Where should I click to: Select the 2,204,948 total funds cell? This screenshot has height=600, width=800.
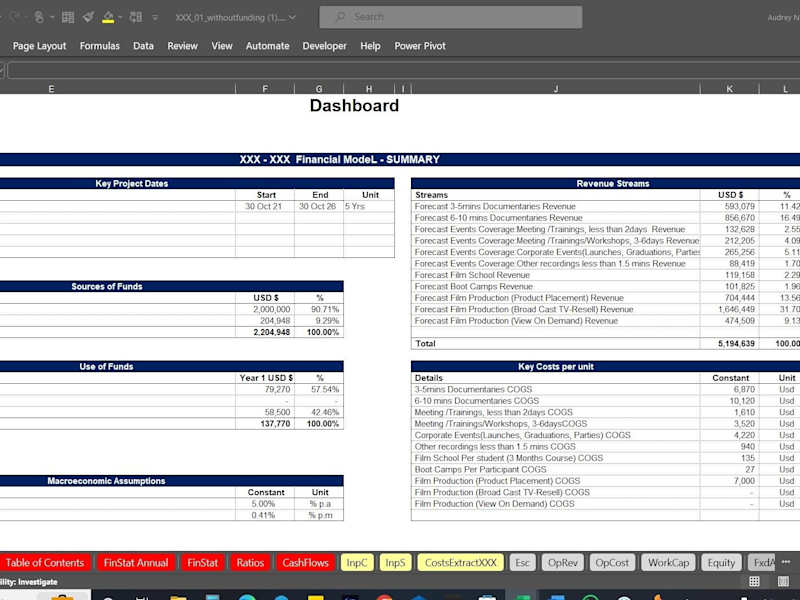click(264, 332)
